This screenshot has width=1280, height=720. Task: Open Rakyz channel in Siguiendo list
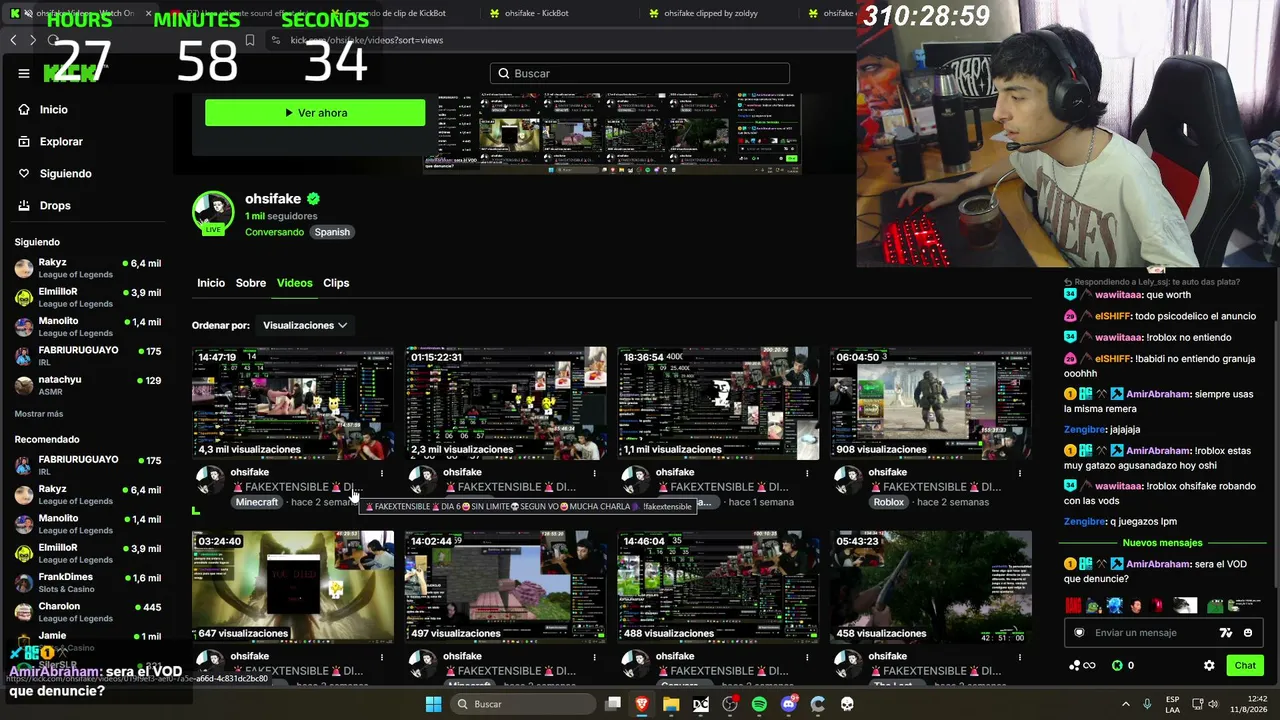coord(88,269)
